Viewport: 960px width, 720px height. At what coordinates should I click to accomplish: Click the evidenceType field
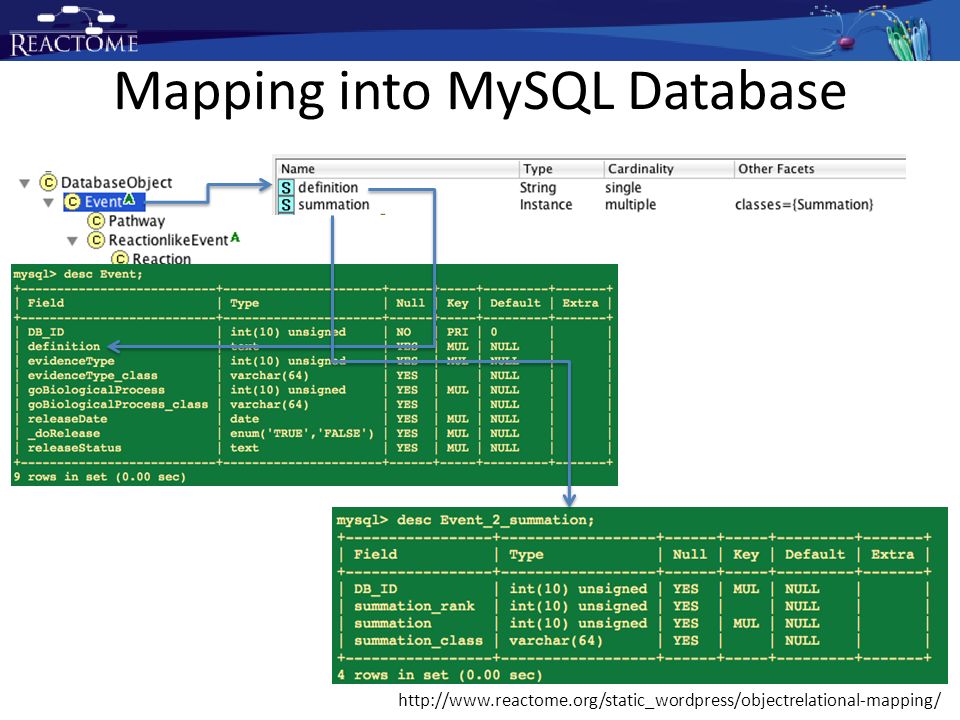(x=70, y=361)
